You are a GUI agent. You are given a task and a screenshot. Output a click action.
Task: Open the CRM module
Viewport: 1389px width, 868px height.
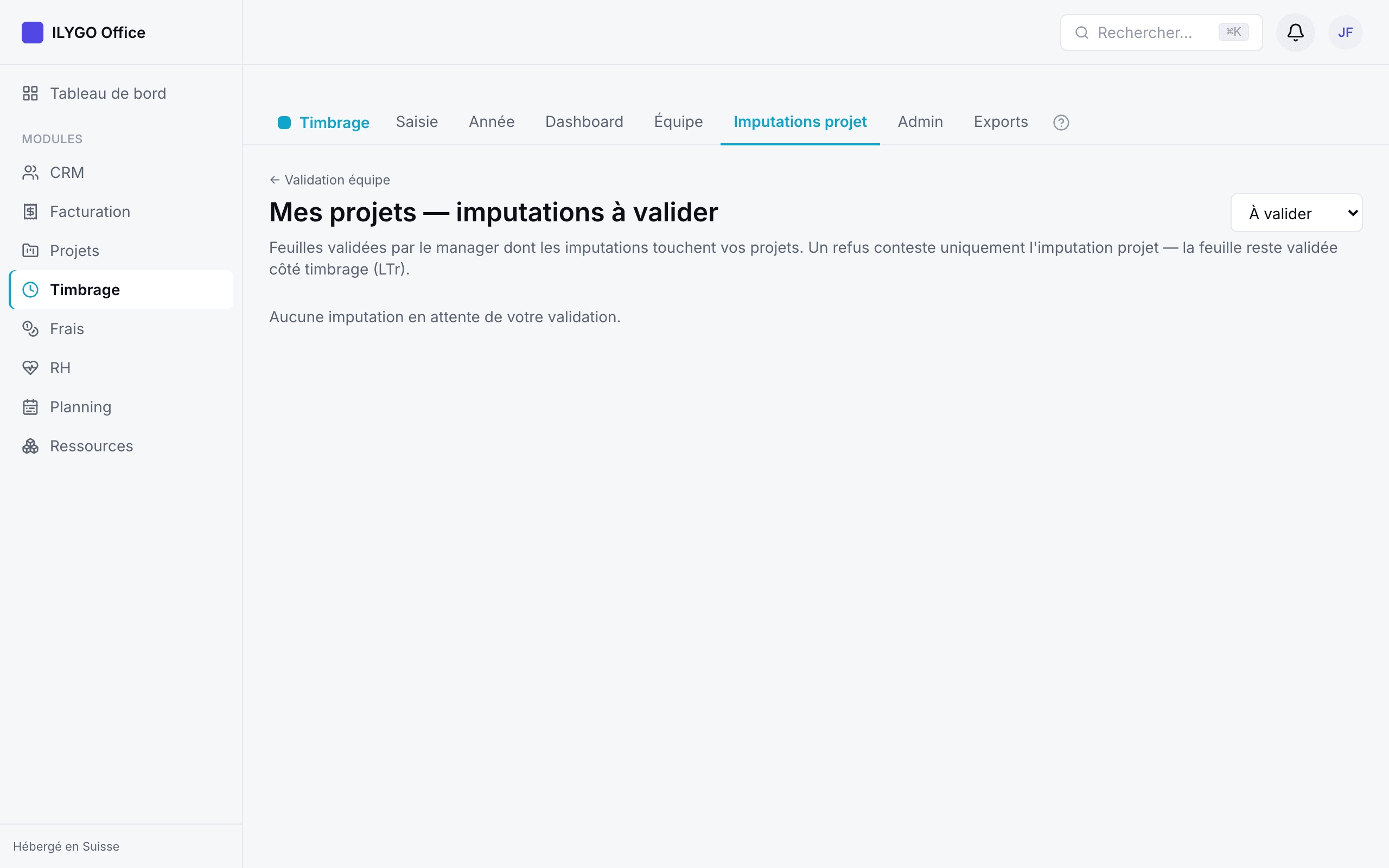click(x=120, y=173)
